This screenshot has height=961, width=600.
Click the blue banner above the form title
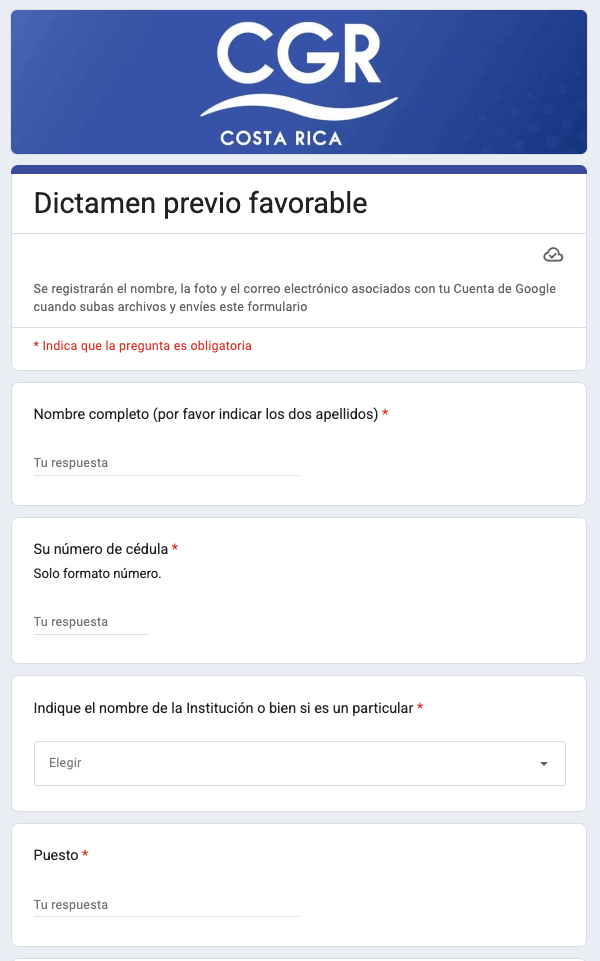(x=299, y=167)
